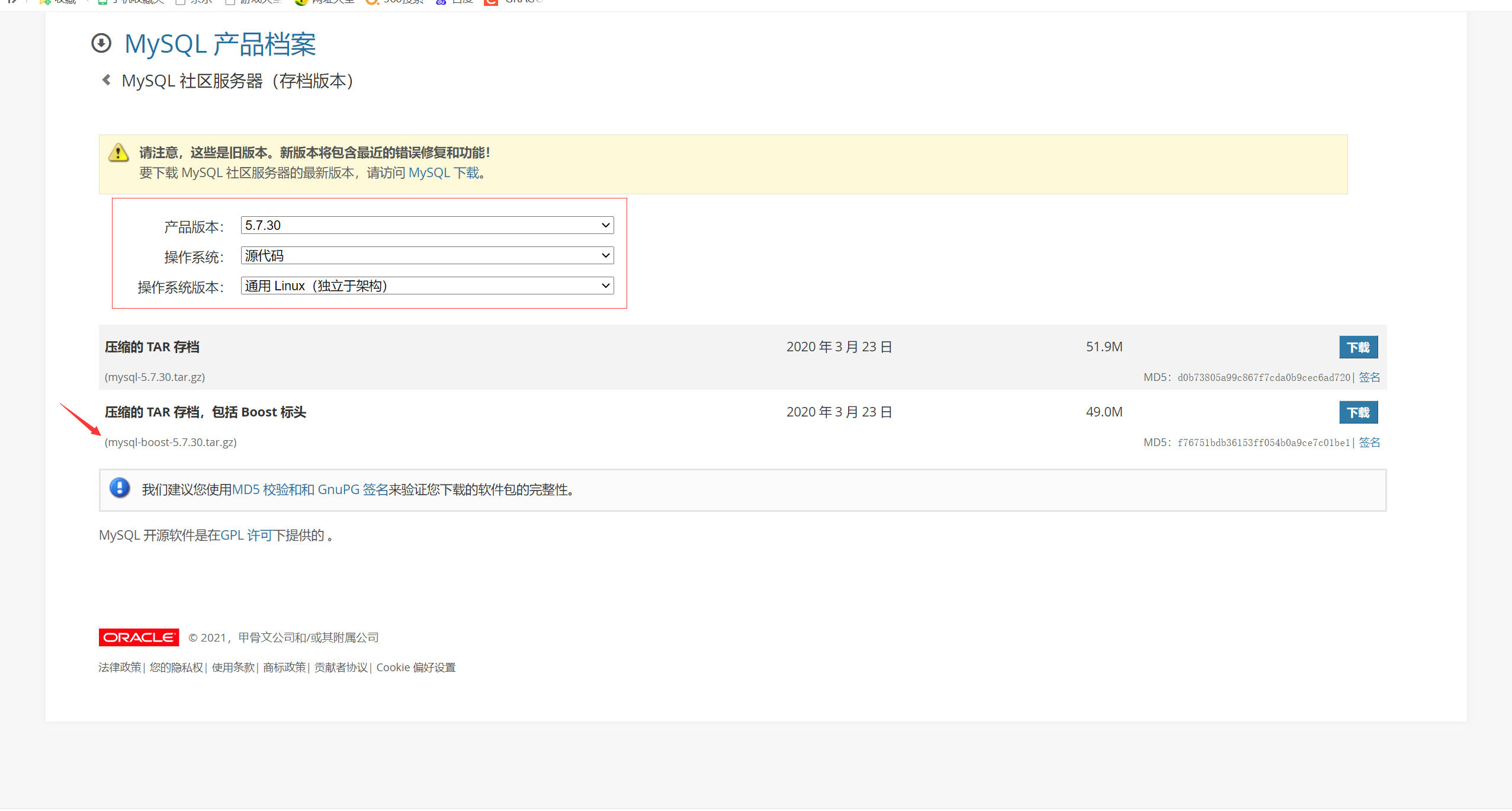Open the 签名 link for mysql-5.7.30.tar.gz
This screenshot has height=811, width=1512.
pyautogui.click(x=1369, y=377)
